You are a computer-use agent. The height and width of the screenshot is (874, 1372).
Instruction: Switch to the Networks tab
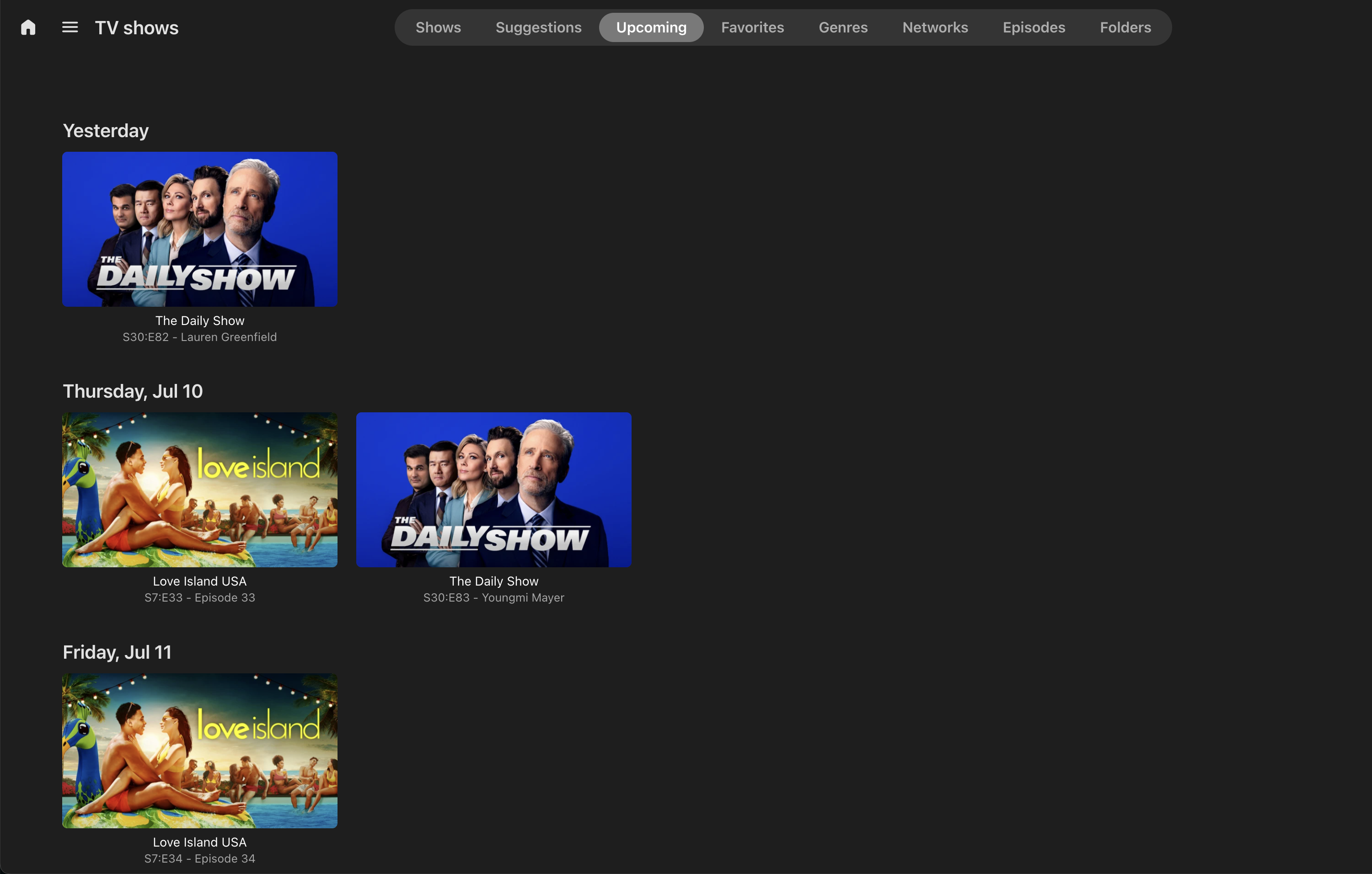(x=934, y=27)
